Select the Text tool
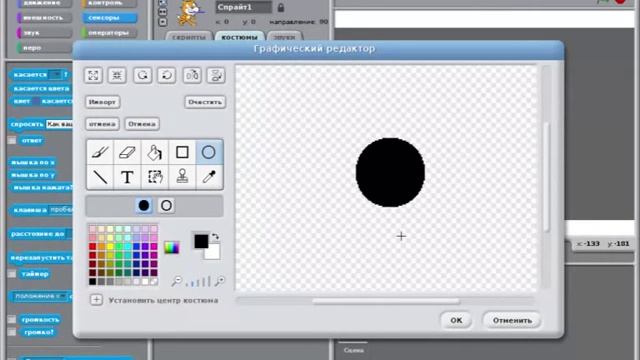This screenshot has height=360, width=640. tap(127, 177)
